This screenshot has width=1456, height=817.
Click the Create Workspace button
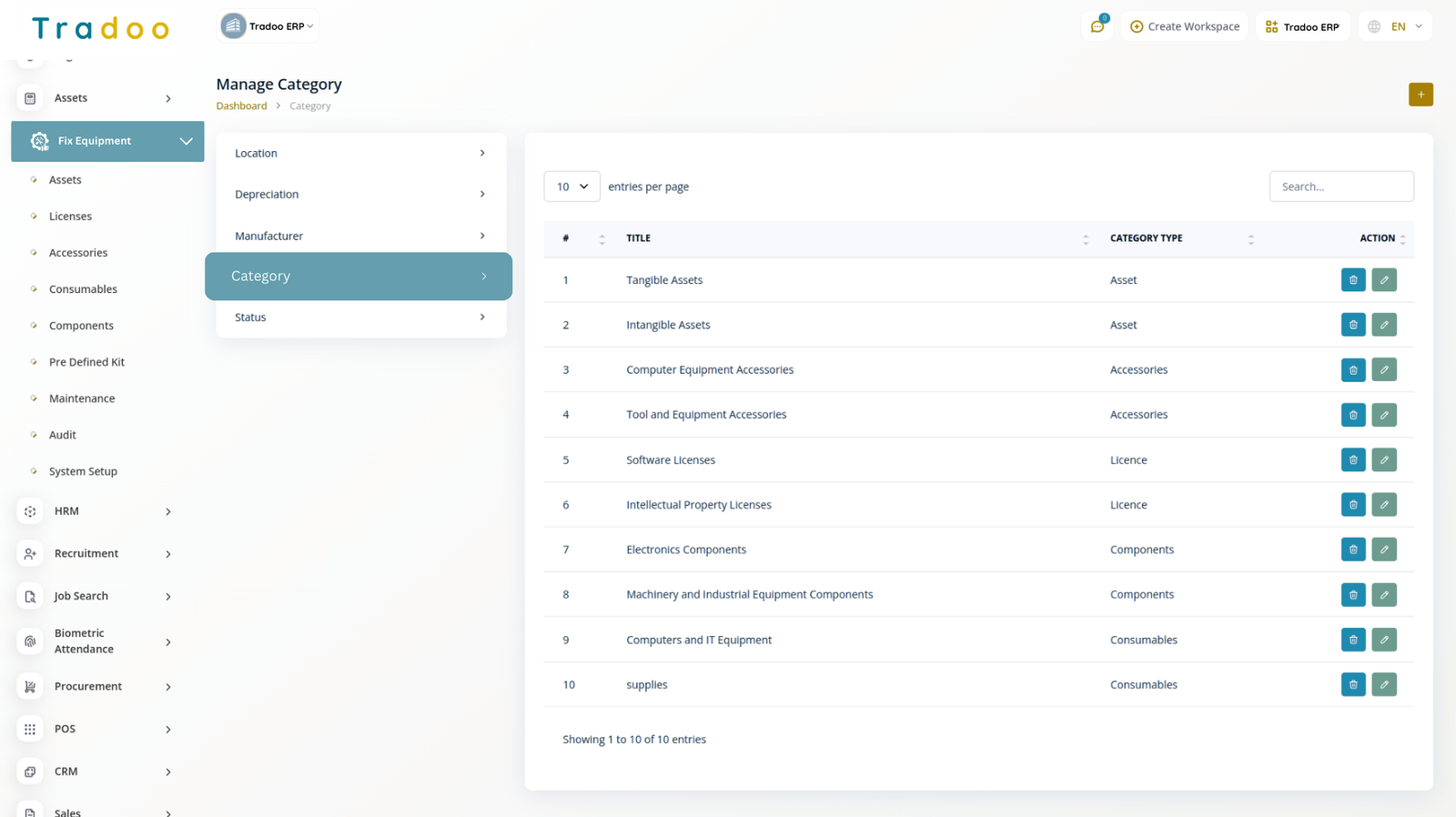pos(1185,26)
